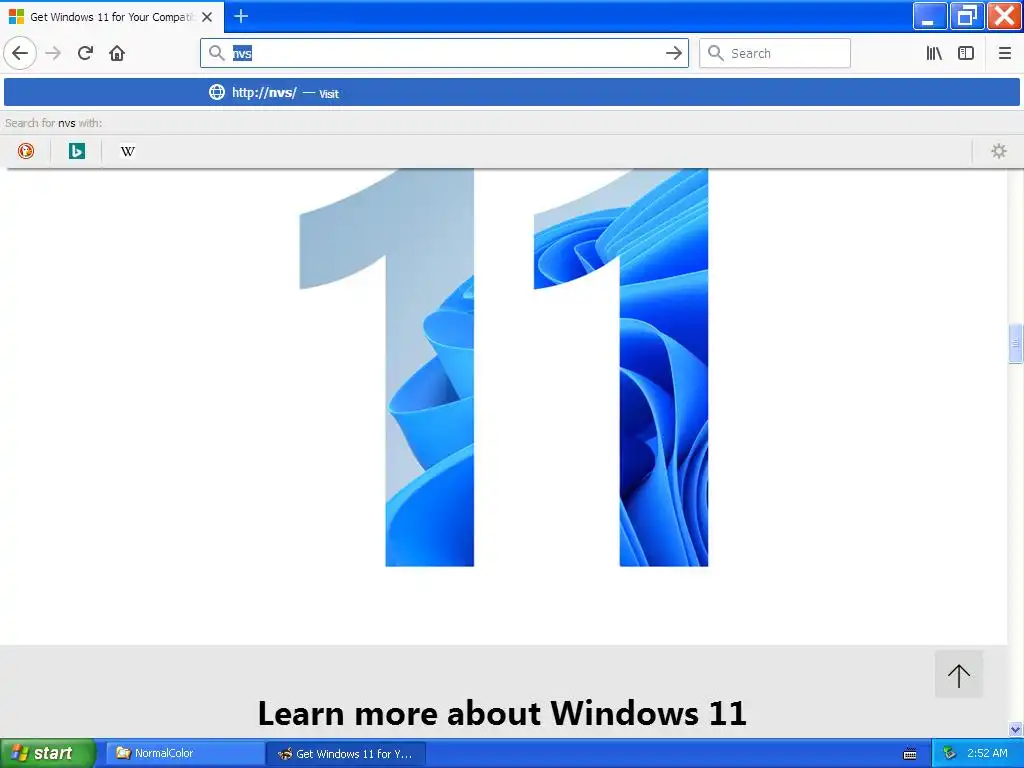The height and width of the screenshot is (768, 1024).
Task: Focus the Search box
Action: pos(775,53)
